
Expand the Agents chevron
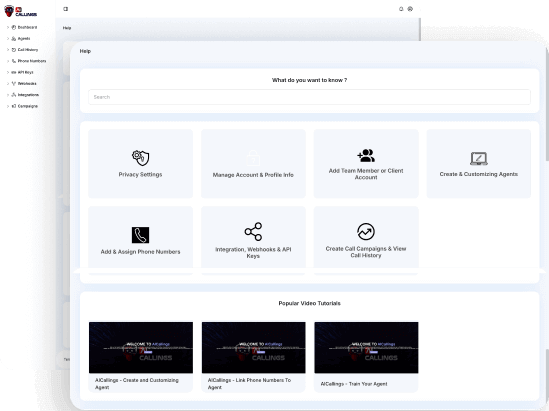(8, 39)
